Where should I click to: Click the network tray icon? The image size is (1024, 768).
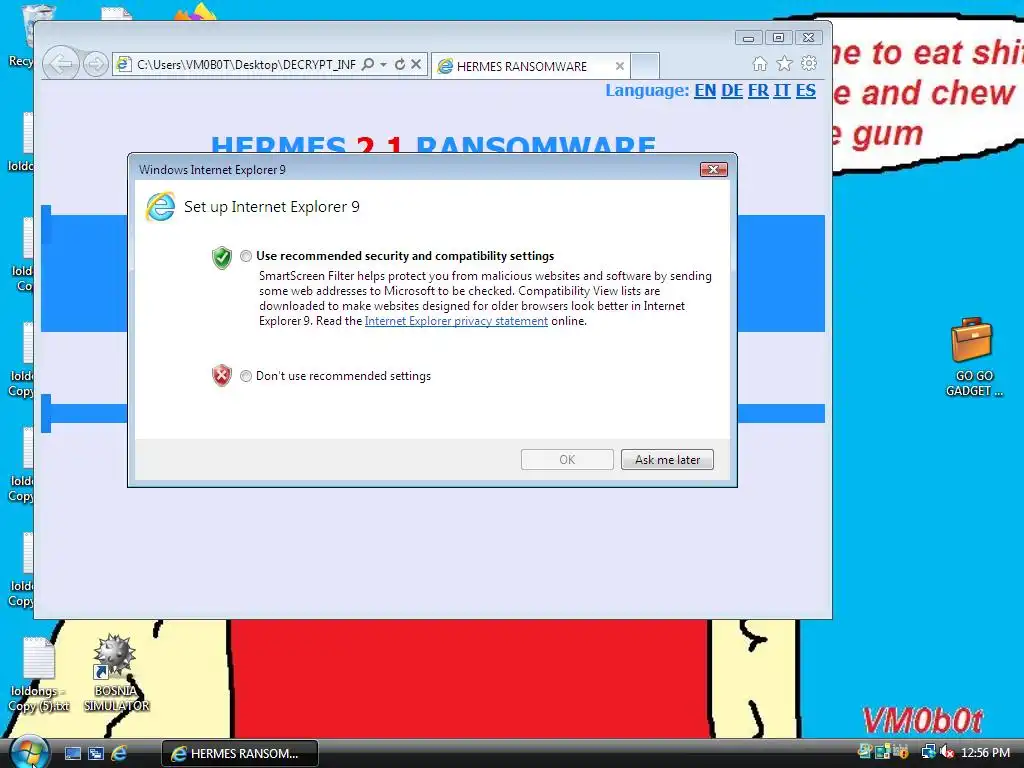click(928, 752)
